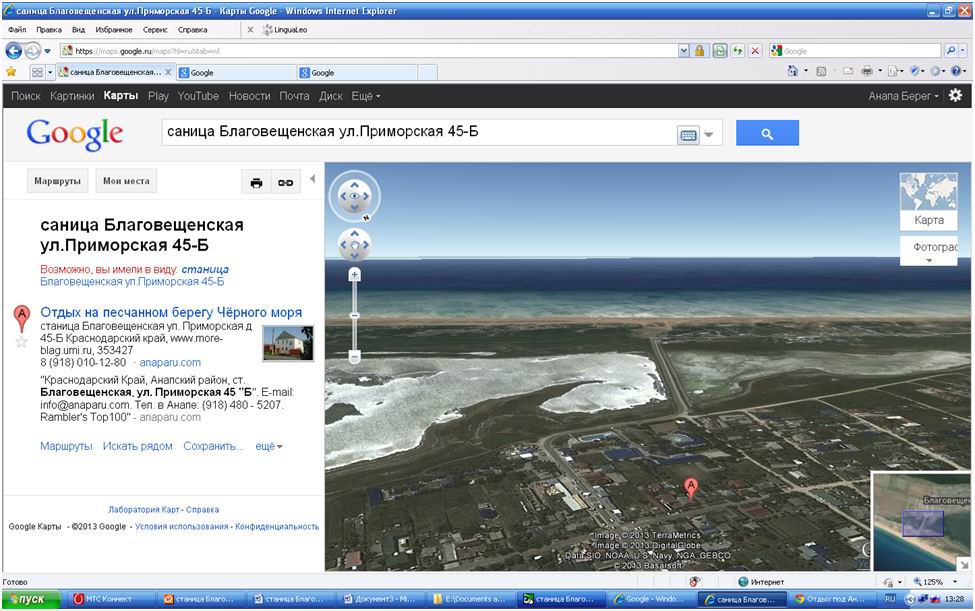Click the Quick Tabs grid icon

tap(37, 72)
